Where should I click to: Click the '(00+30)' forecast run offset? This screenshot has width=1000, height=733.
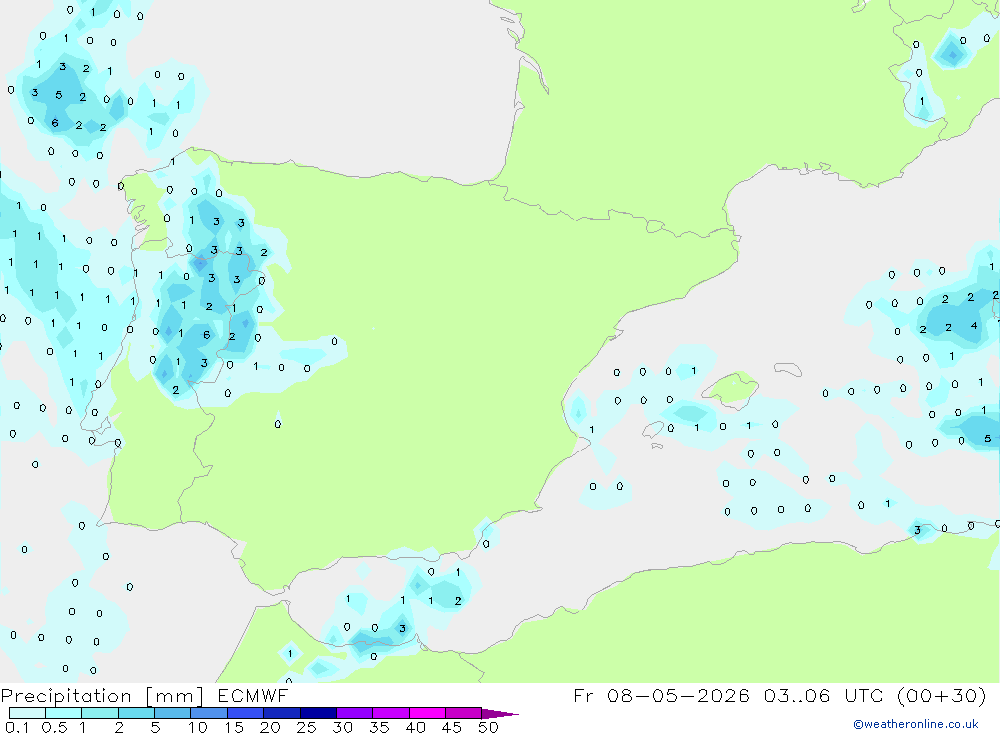coord(941,695)
